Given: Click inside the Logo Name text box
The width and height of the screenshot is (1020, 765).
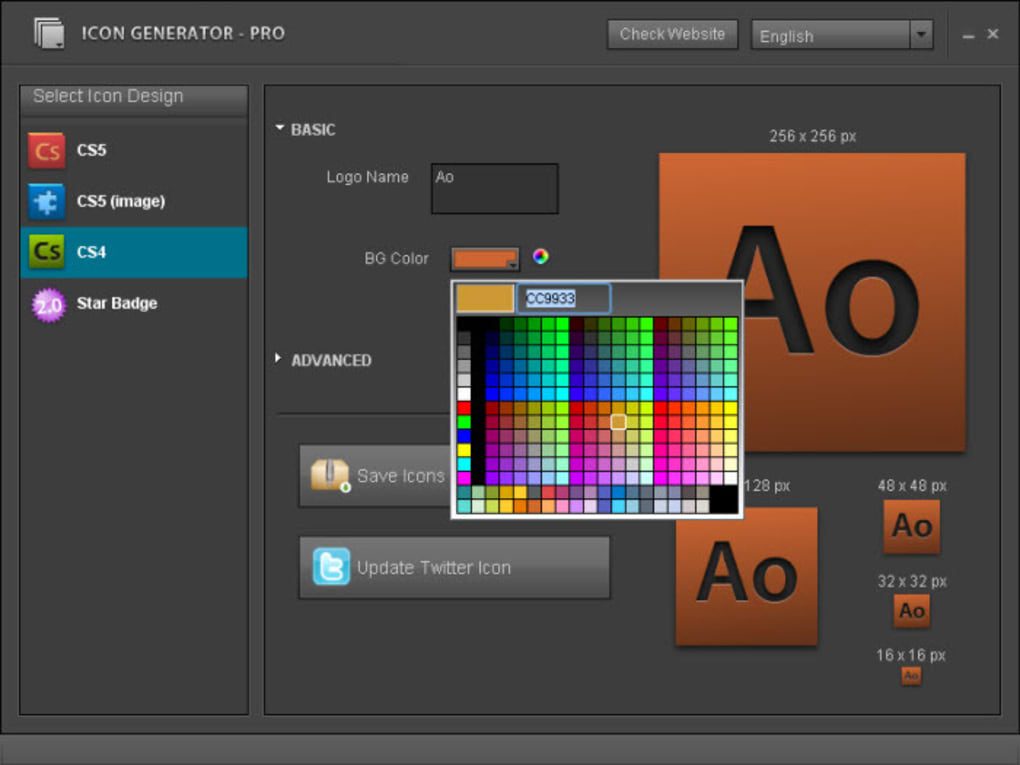Looking at the screenshot, I should [493, 188].
